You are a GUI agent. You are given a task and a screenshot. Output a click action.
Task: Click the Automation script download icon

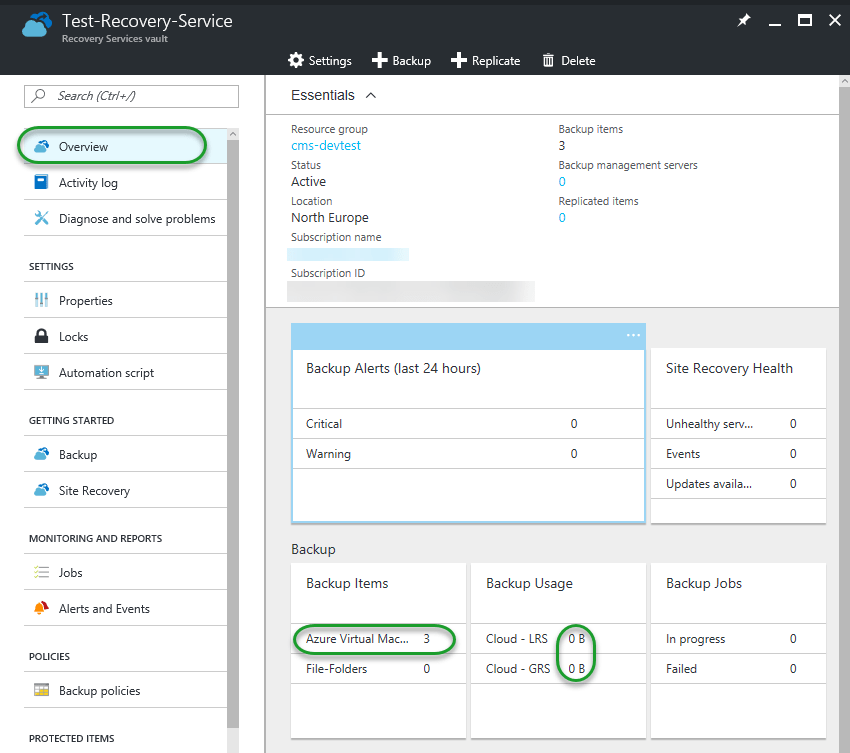pos(41,372)
